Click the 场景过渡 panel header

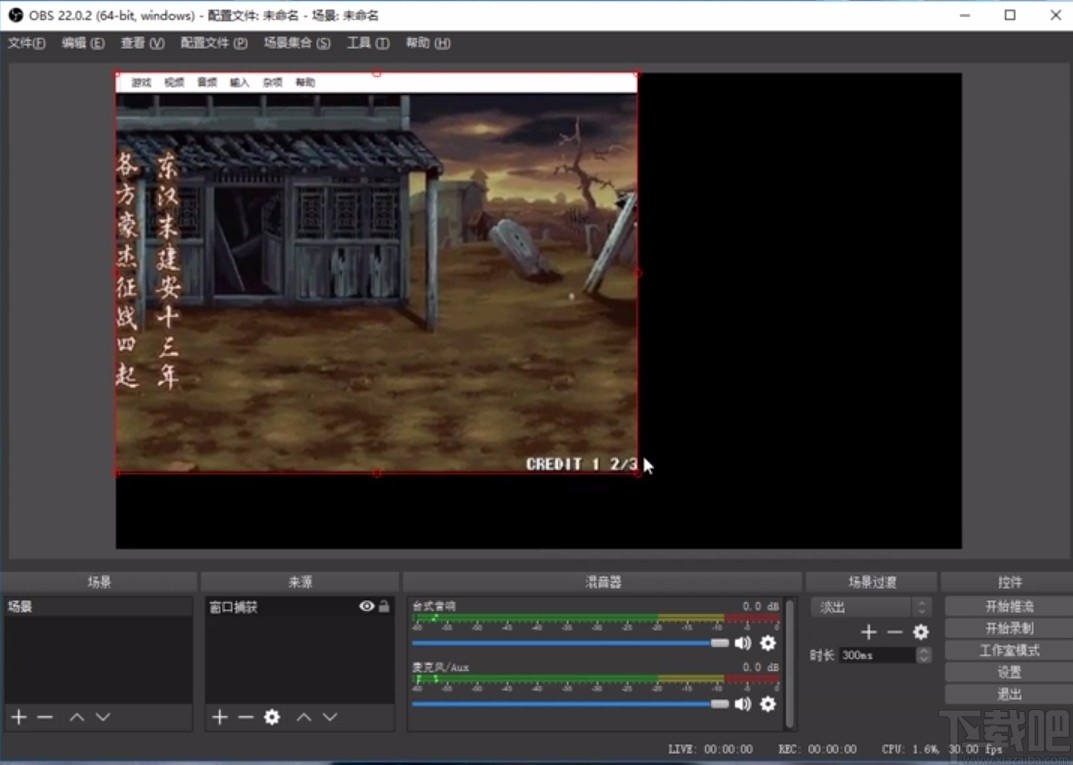pyautogui.click(x=872, y=582)
